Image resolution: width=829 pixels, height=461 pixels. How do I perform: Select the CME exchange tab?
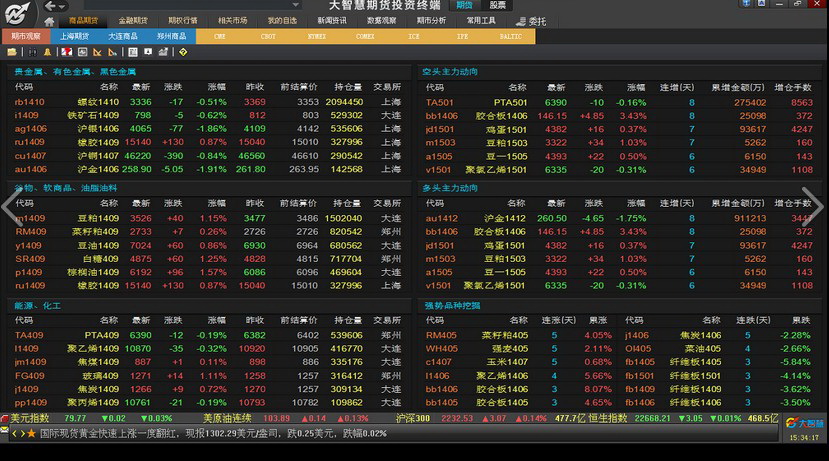(220, 36)
